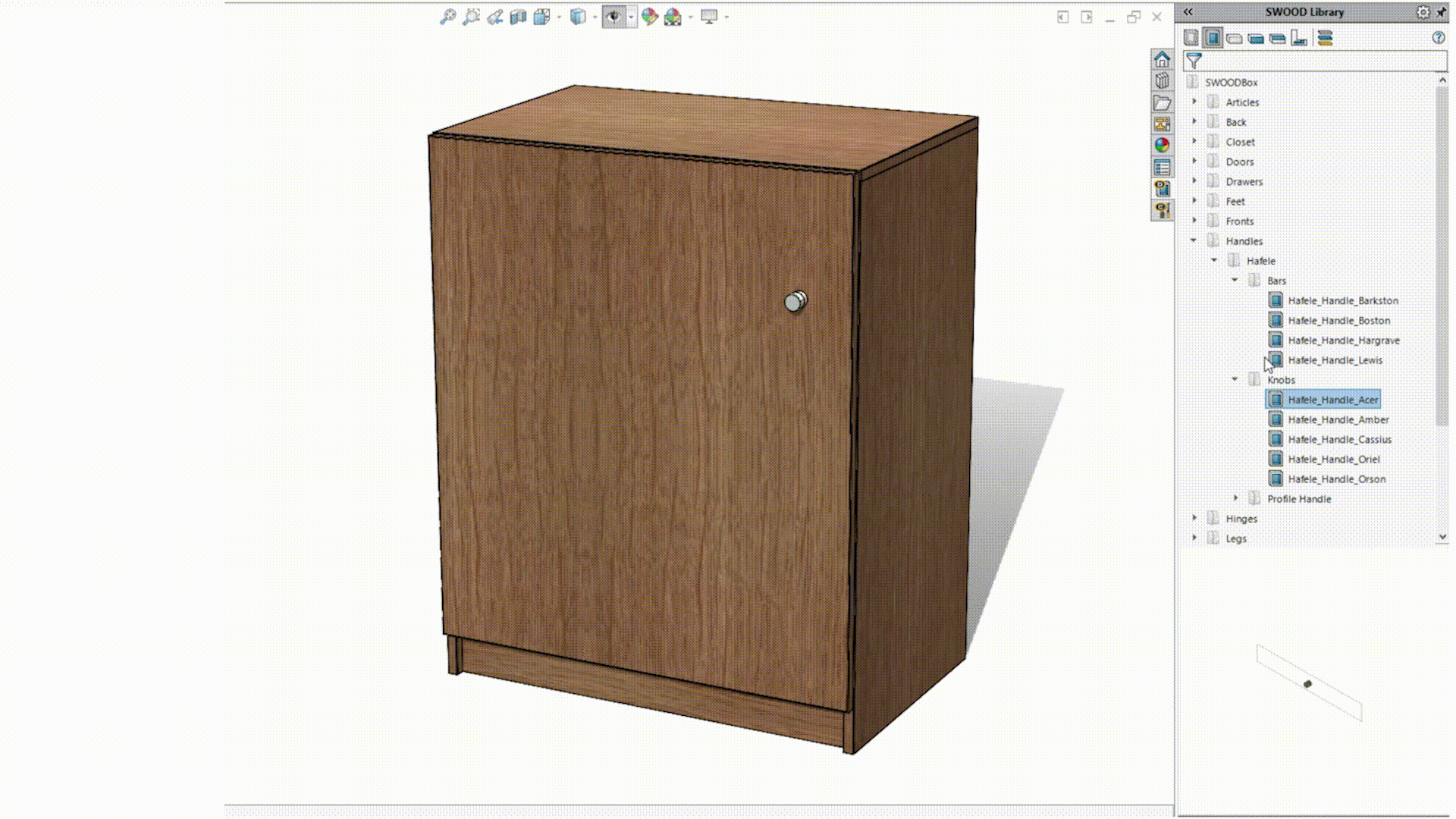Open the upper SWOOD task pane tab
The width and height of the screenshot is (1456, 819).
(x=1162, y=188)
